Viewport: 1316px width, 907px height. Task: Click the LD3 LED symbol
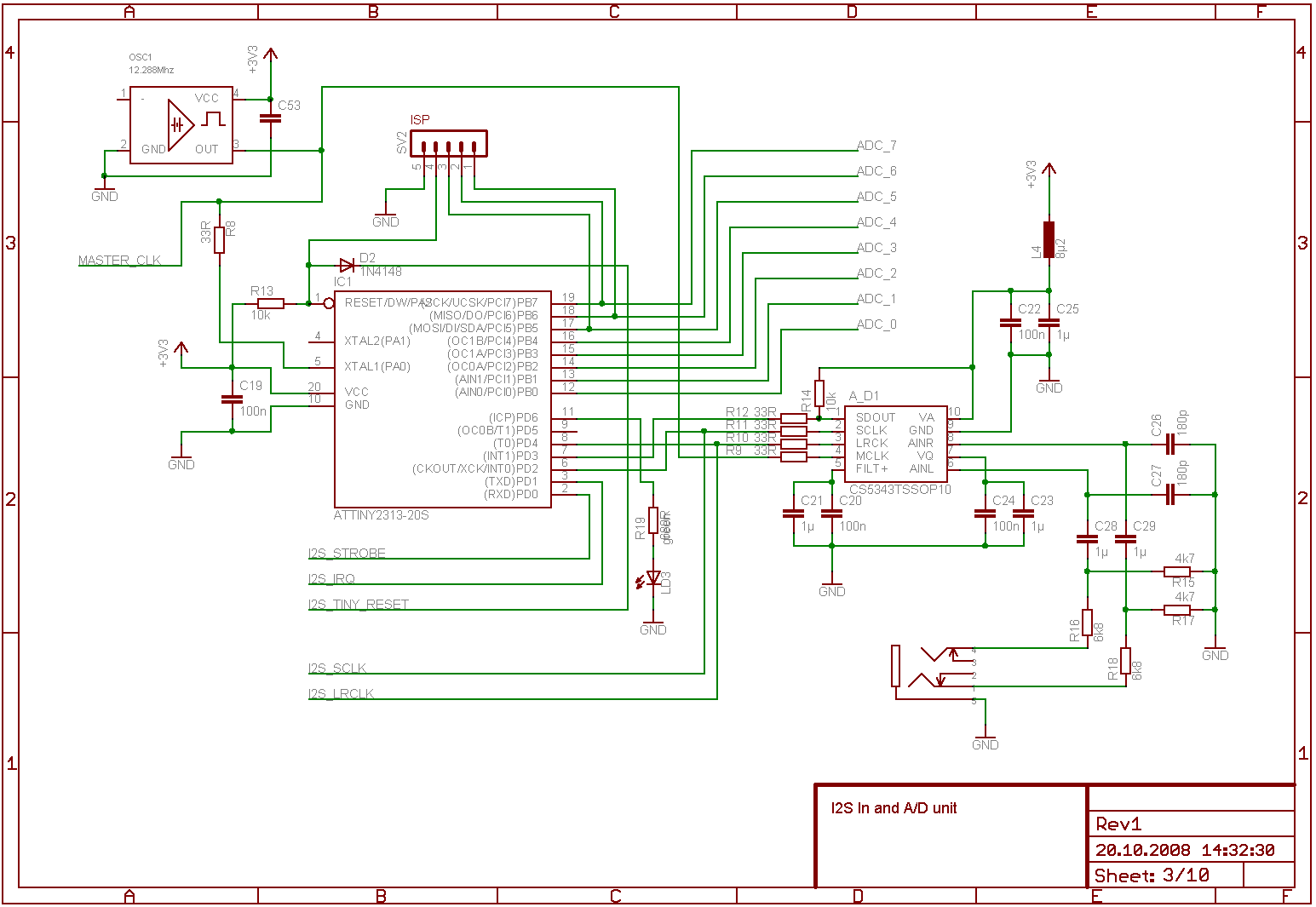click(x=653, y=578)
